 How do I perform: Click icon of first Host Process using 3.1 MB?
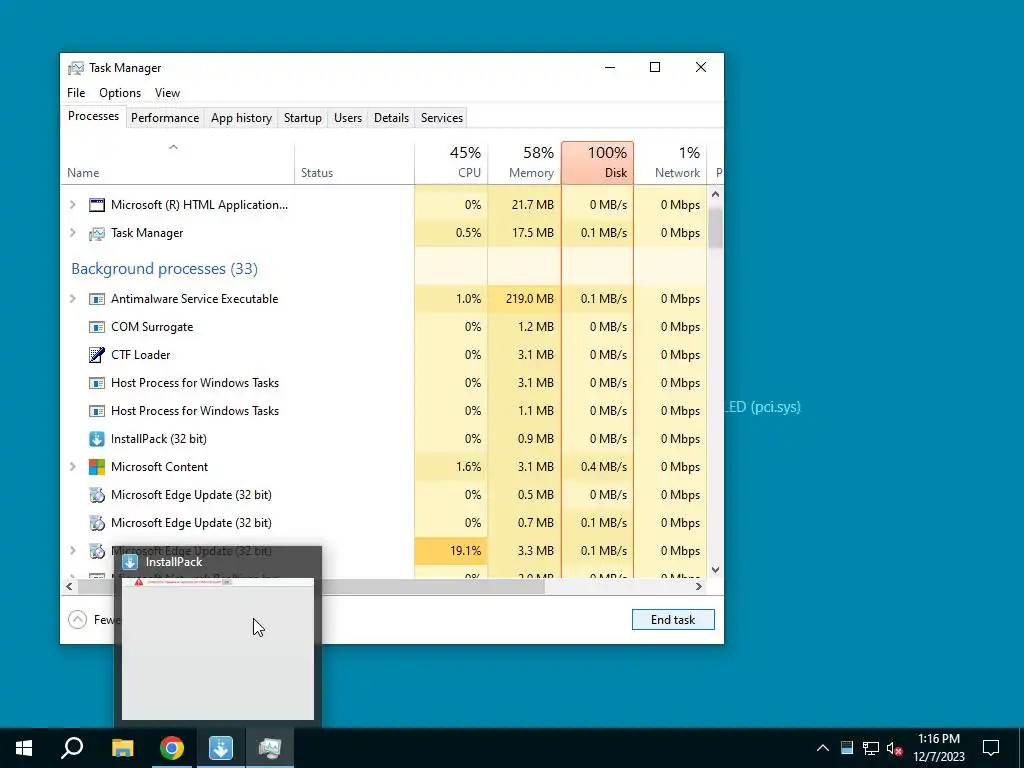click(x=97, y=383)
